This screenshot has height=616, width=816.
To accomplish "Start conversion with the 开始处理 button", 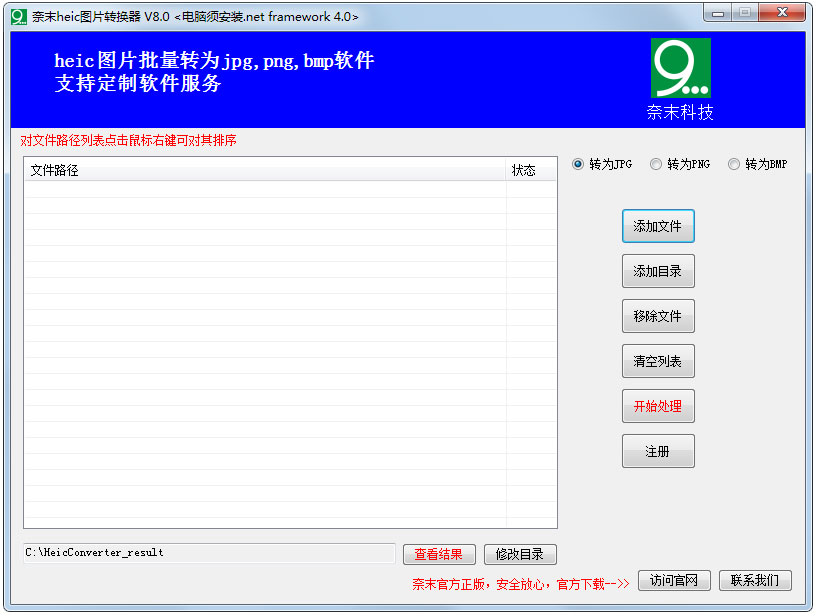I will point(658,406).
